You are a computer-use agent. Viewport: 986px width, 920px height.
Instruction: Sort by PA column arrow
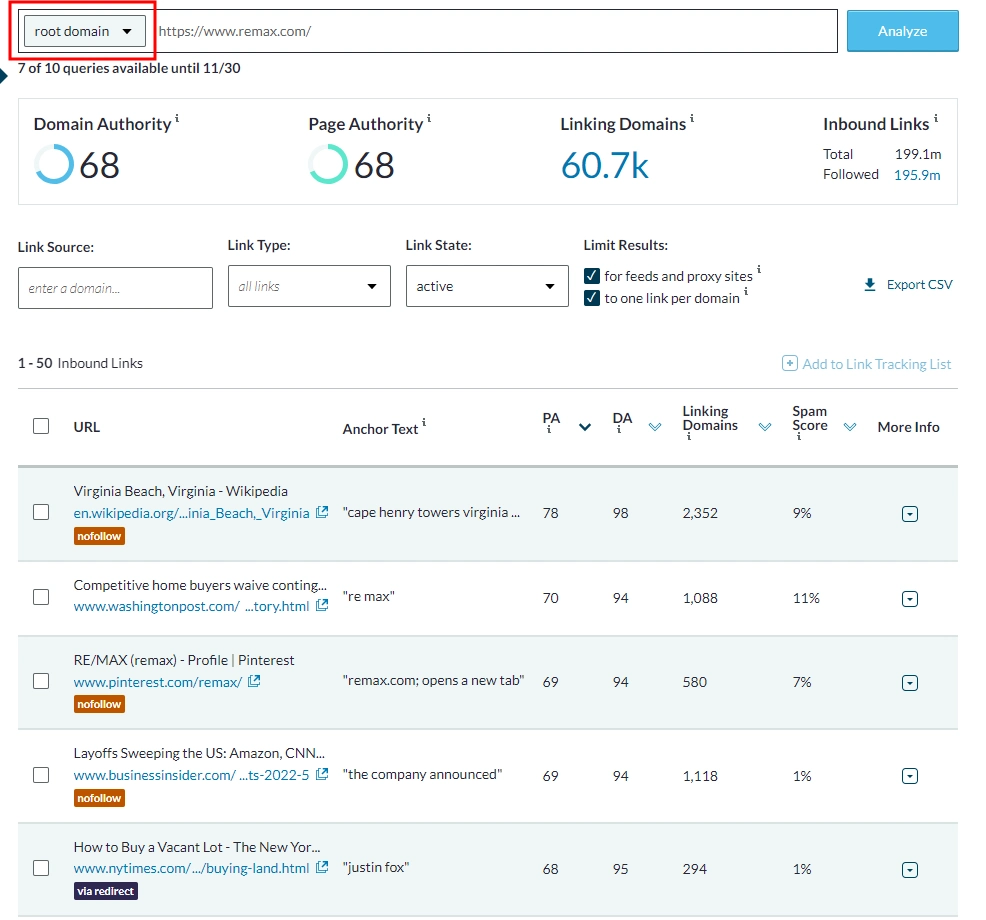click(585, 427)
